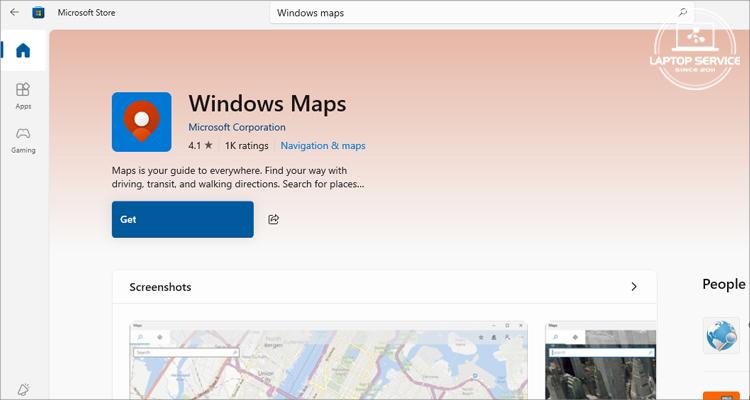Screen dimensions: 750x400
Task: Click the Windows Maps title
Action: [x=267, y=104]
